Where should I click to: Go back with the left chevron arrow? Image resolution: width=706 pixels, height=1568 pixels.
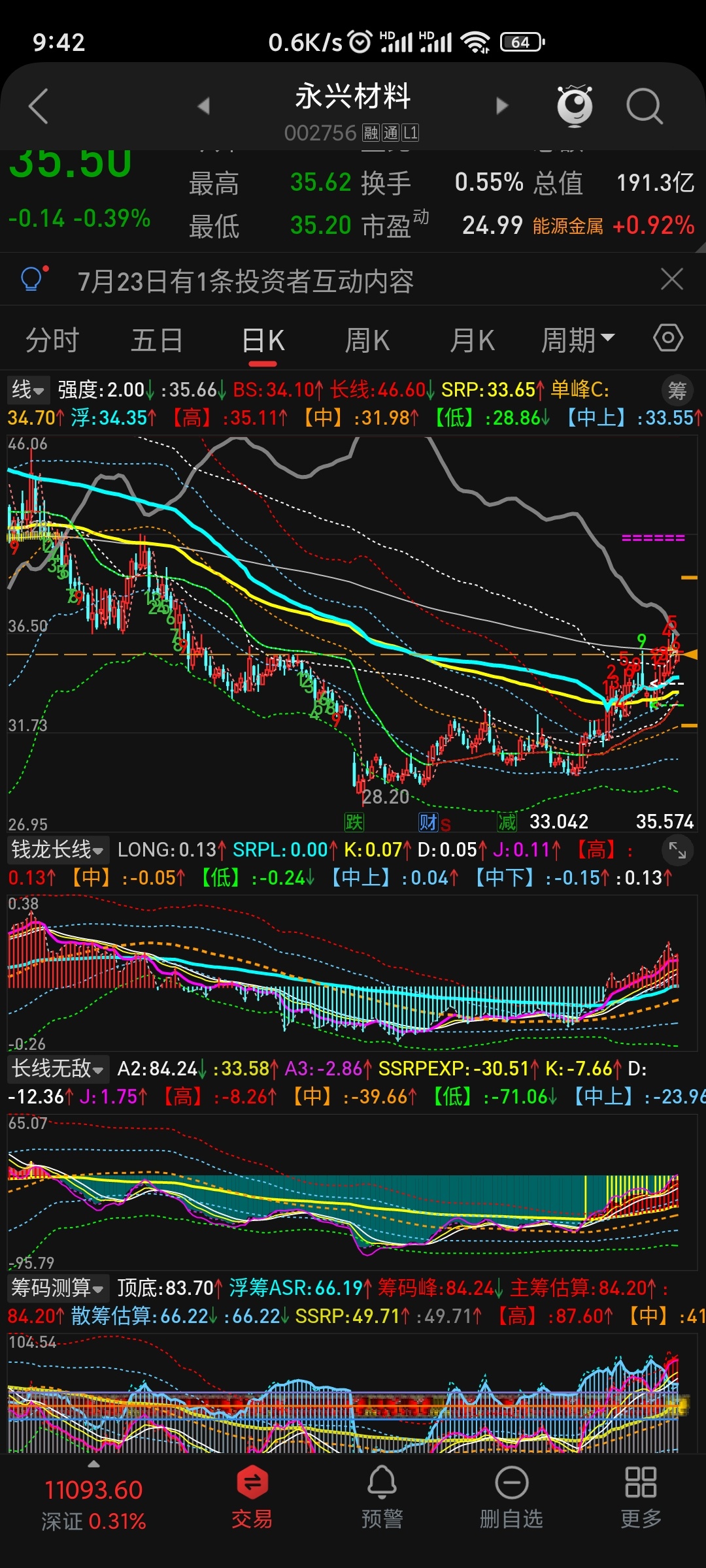[39, 106]
